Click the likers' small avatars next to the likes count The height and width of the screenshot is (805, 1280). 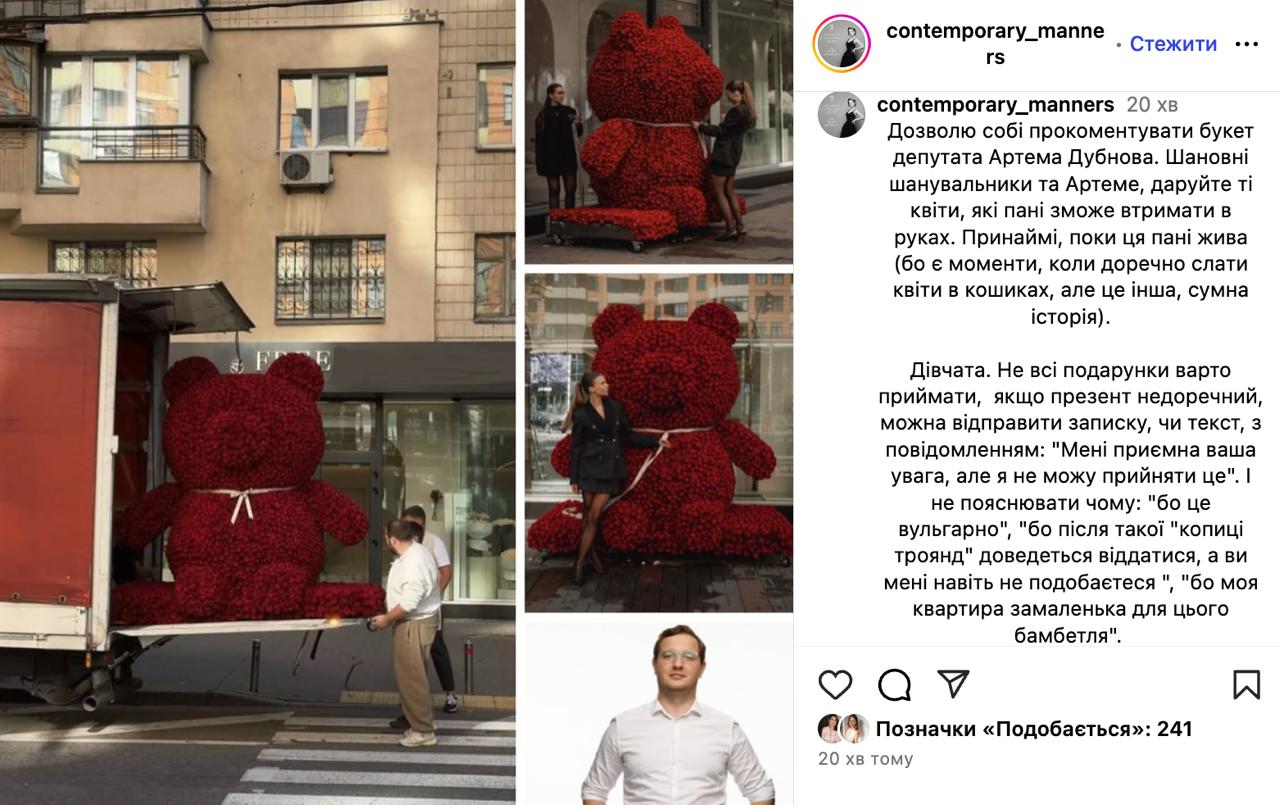pos(843,729)
